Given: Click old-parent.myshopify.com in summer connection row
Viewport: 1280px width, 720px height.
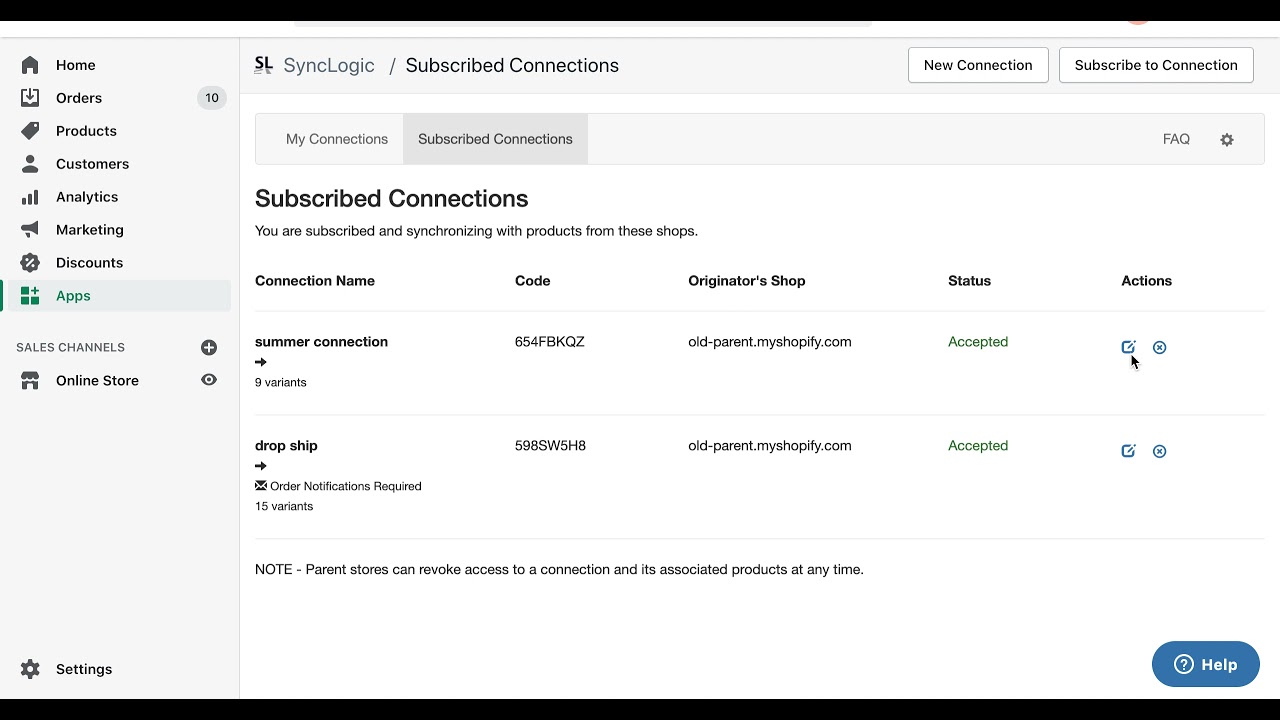Looking at the screenshot, I should [x=770, y=342].
